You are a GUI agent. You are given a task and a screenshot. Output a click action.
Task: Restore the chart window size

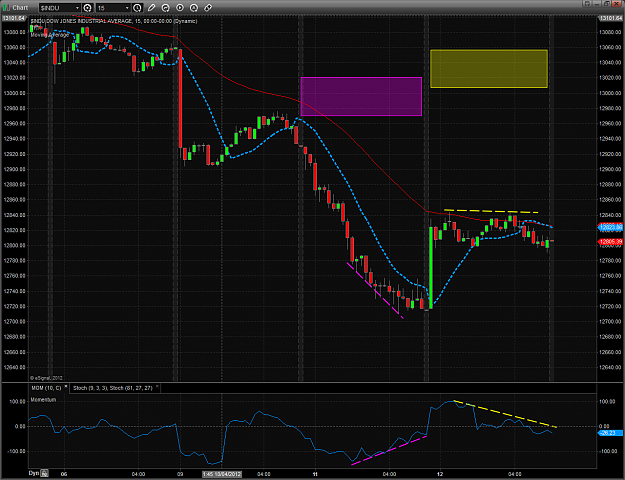(607, 4)
